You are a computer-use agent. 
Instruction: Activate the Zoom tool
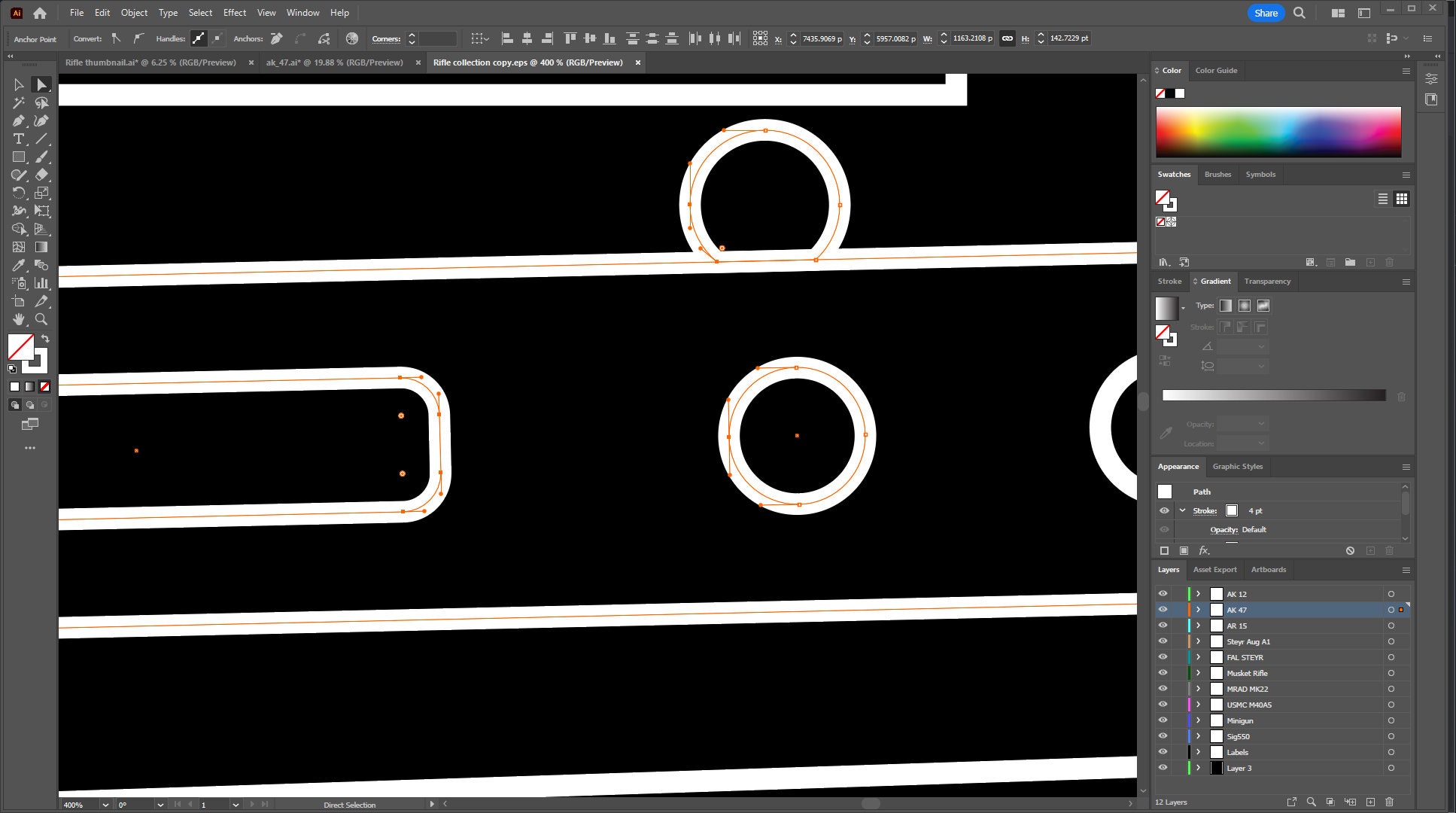(x=42, y=319)
